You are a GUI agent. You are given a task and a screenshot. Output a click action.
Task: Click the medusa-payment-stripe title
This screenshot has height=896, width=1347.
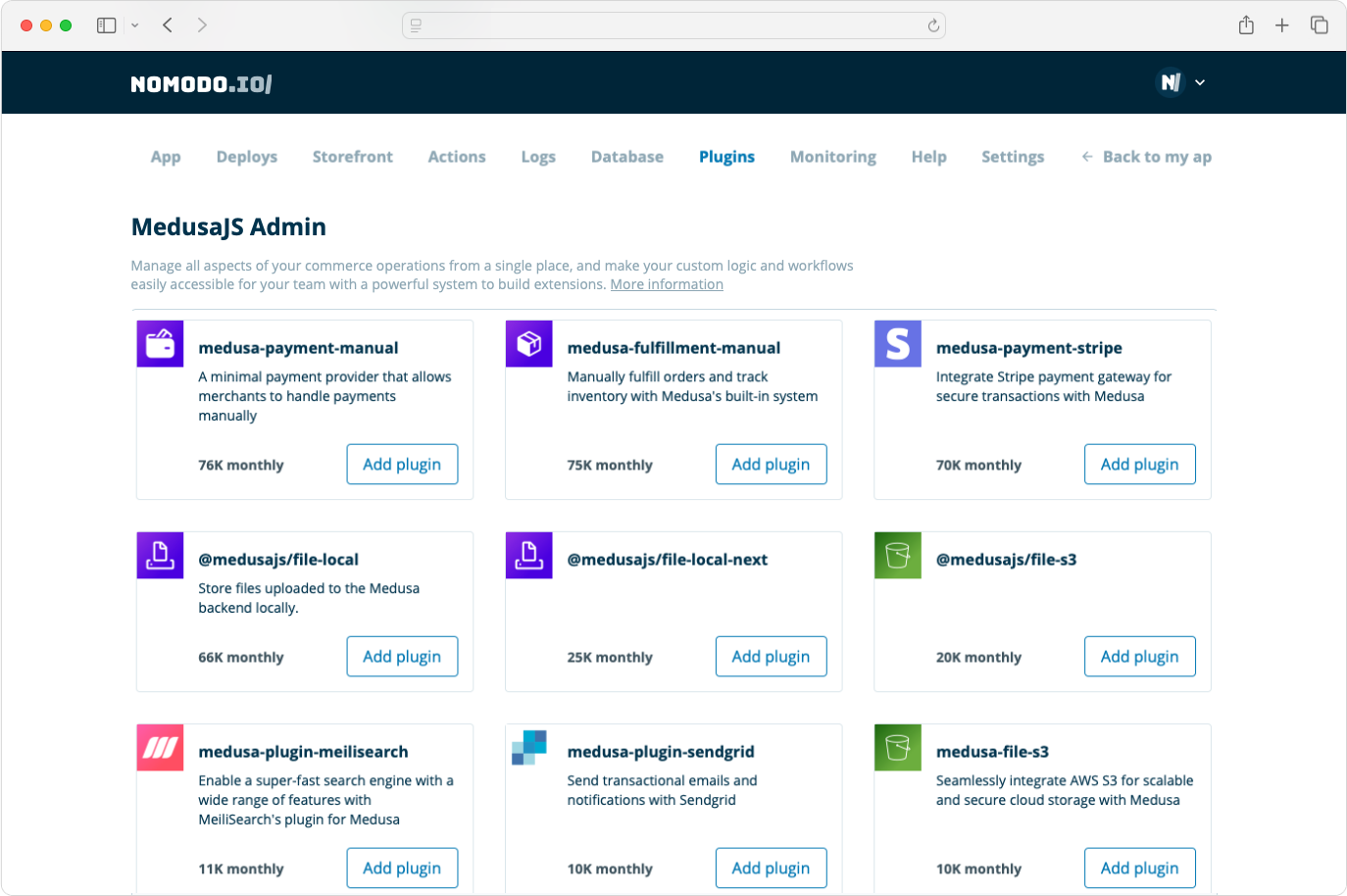(1029, 348)
